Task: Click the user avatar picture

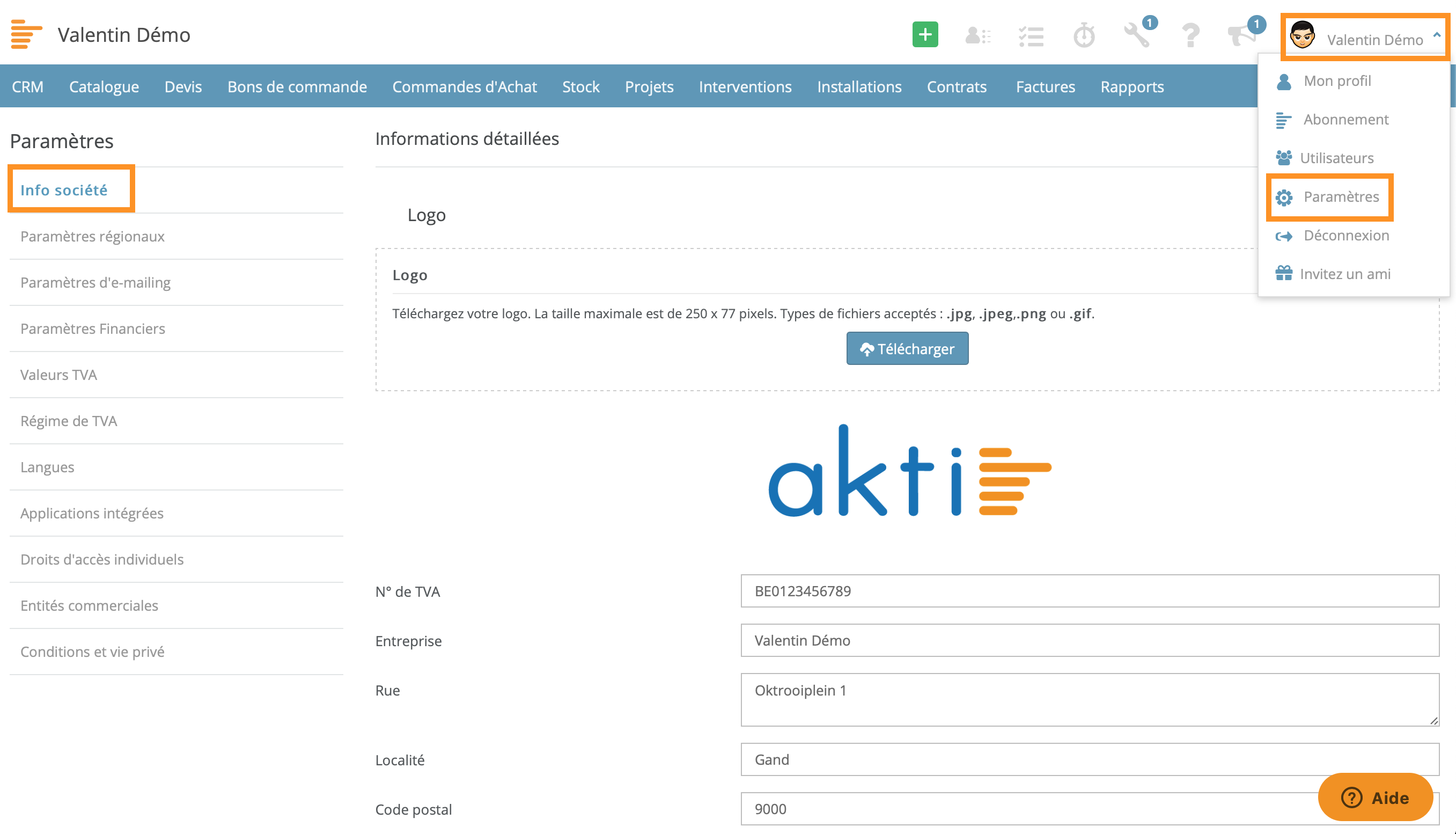Action: click(1303, 35)
